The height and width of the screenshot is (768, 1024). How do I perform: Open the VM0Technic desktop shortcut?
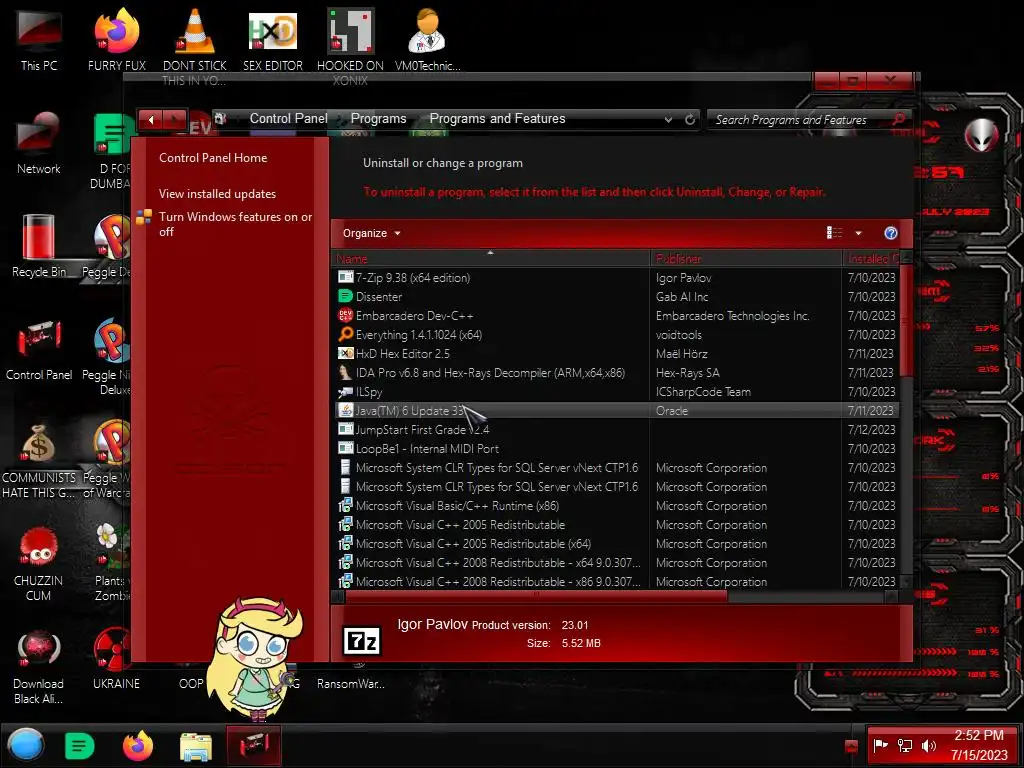(428, 40)
